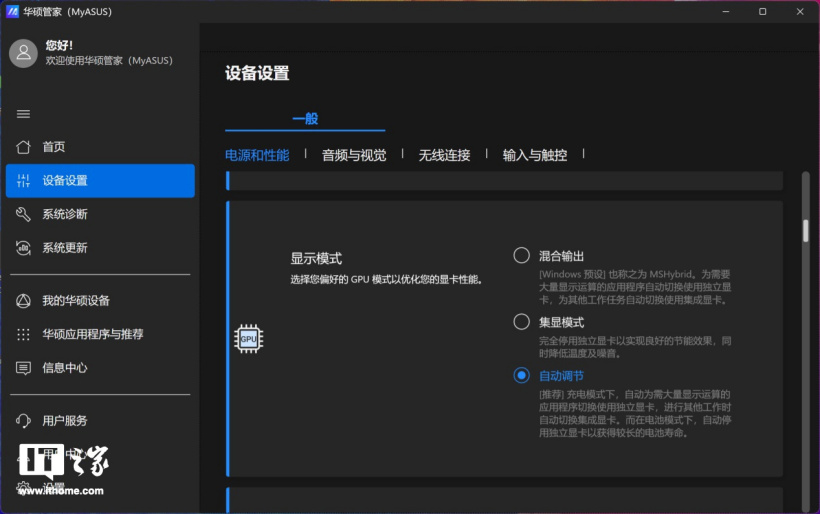Click the 信息中心 message icon
Viewport: 820px width, 514px height.
(23, 368)
